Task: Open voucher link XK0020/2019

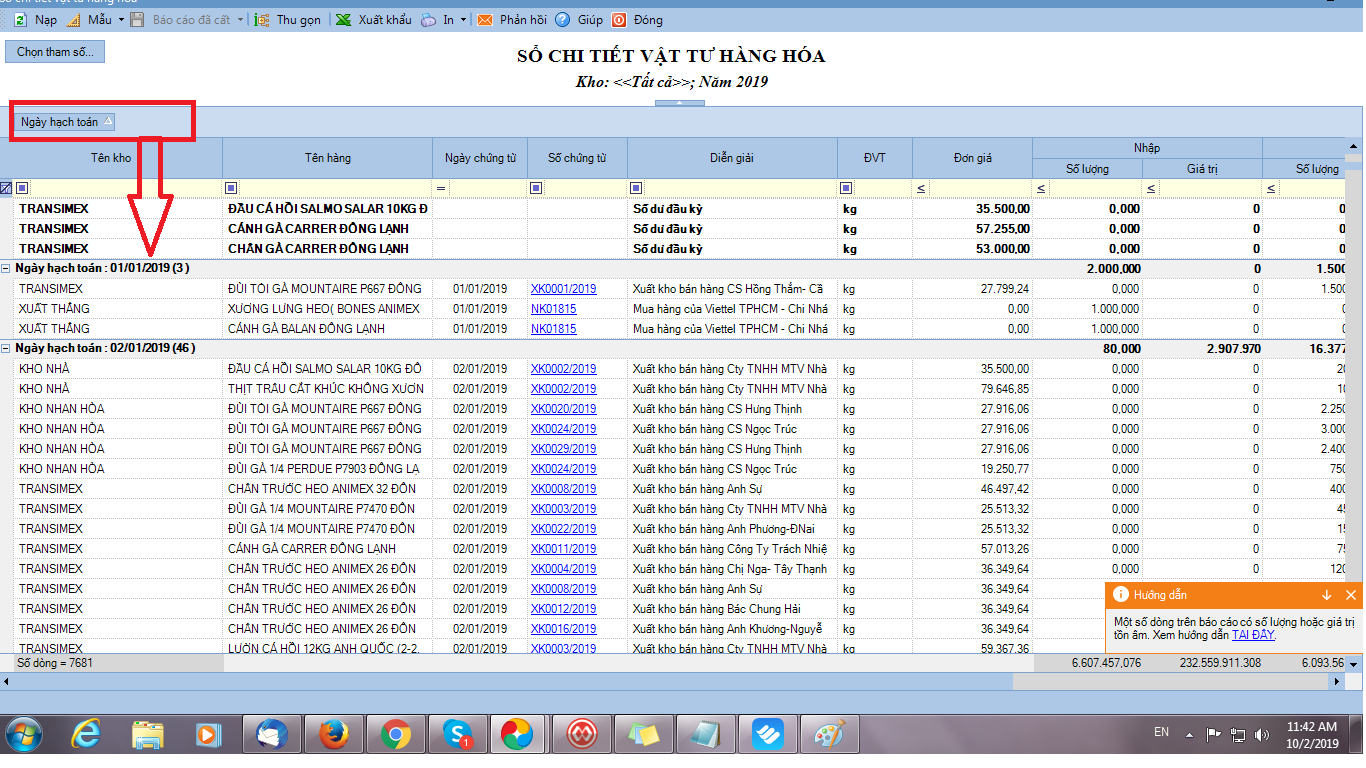Action: click(563, 408)
